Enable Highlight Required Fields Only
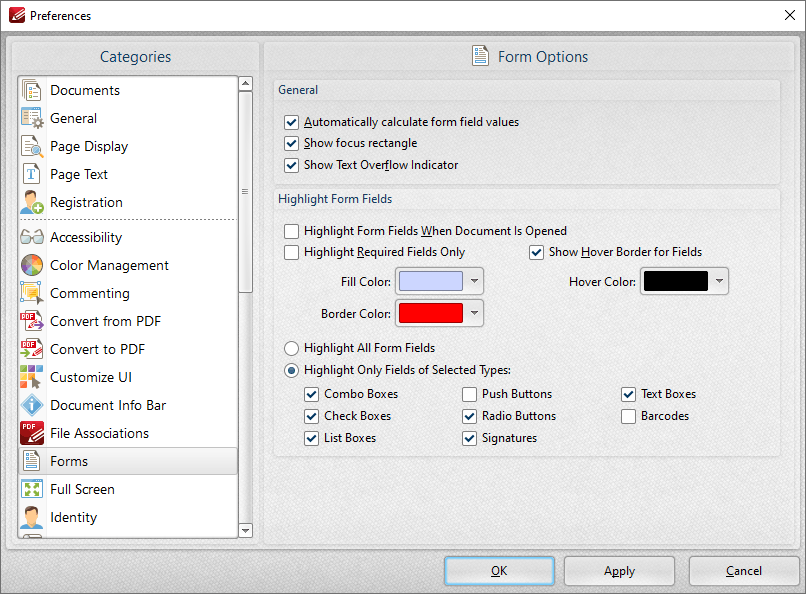The height and width of the screenshot is (594, 806). pos(291,252)
